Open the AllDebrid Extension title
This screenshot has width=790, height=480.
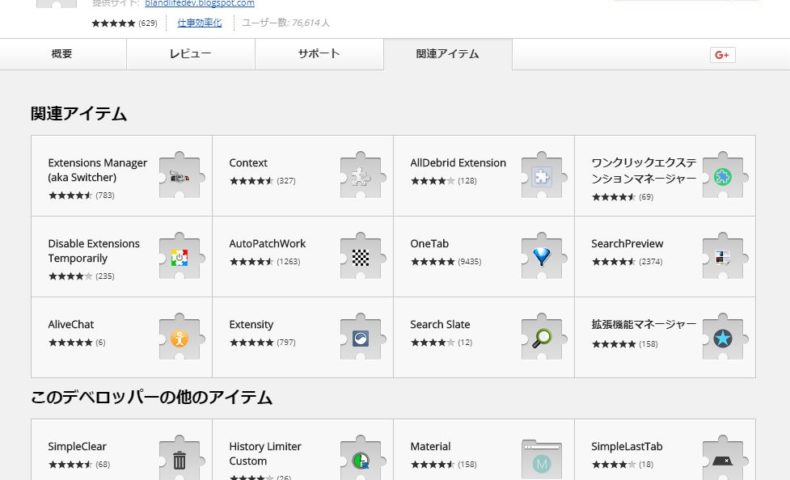458,163
